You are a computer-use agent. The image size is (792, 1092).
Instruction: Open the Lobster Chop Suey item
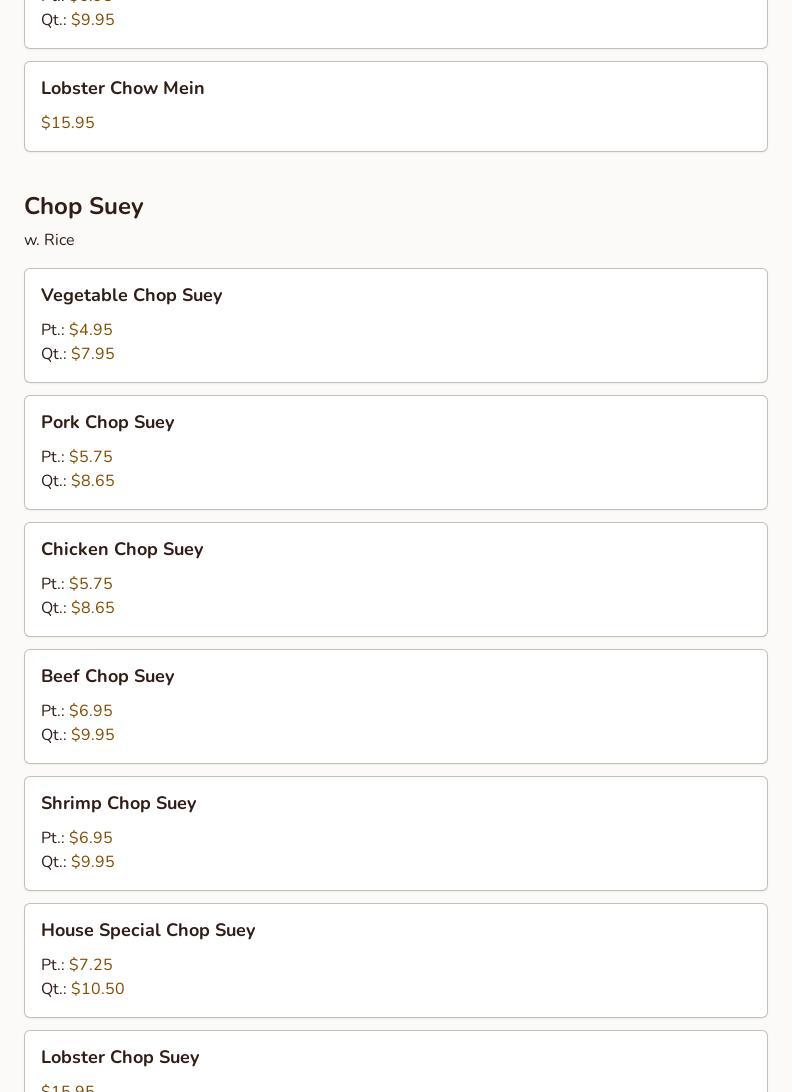tap(120, 1057)
